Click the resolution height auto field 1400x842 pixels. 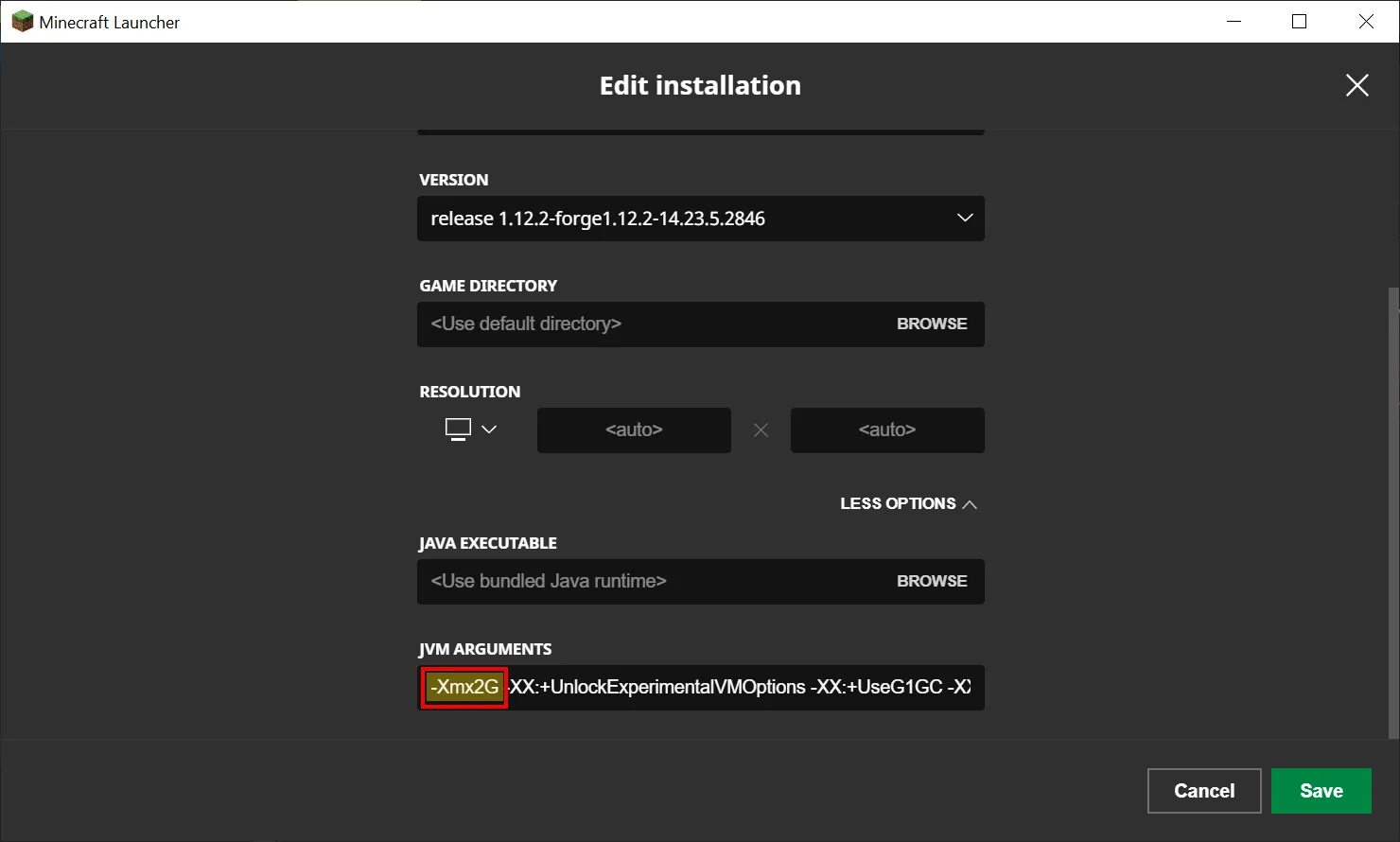[887, 430]
